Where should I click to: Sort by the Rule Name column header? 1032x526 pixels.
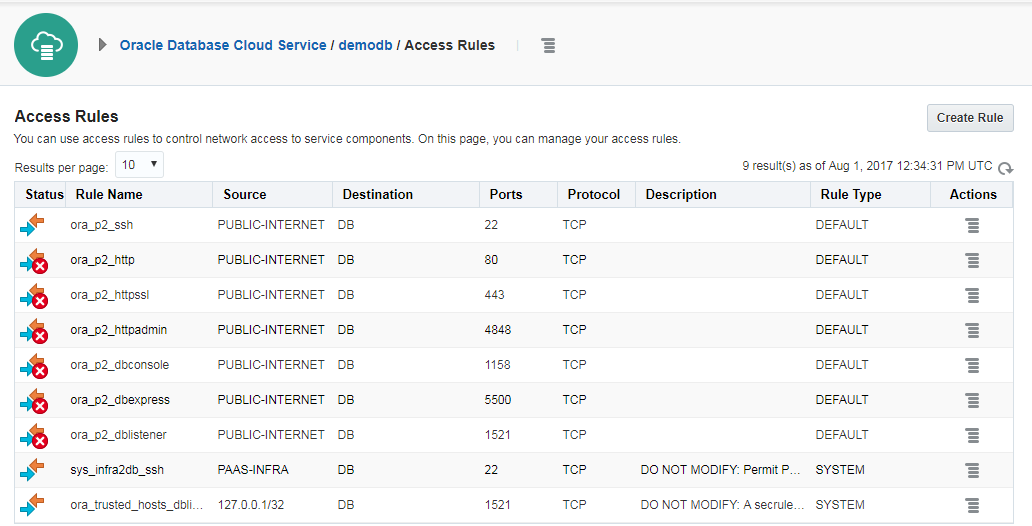[x=109, y=194]
